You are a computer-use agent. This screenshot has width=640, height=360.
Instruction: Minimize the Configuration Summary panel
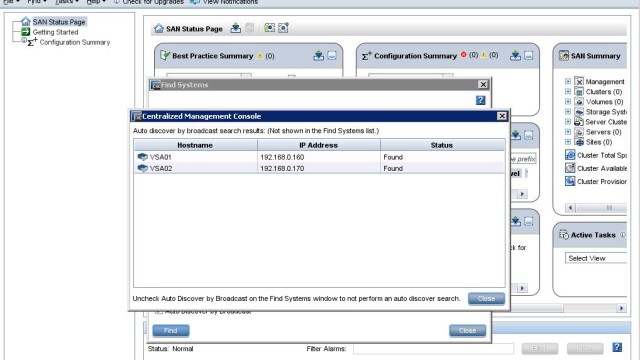[x=529, y=56]
